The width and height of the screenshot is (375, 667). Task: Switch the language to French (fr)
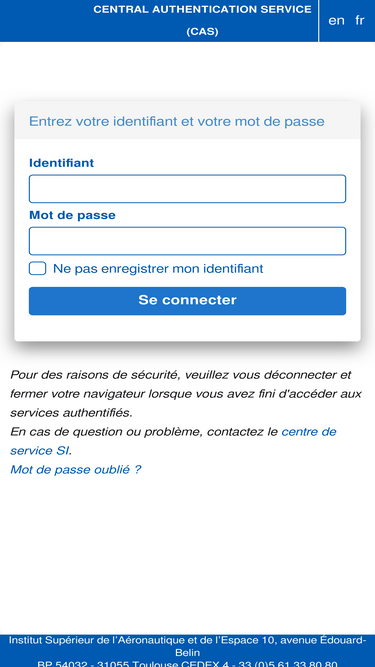360,20
